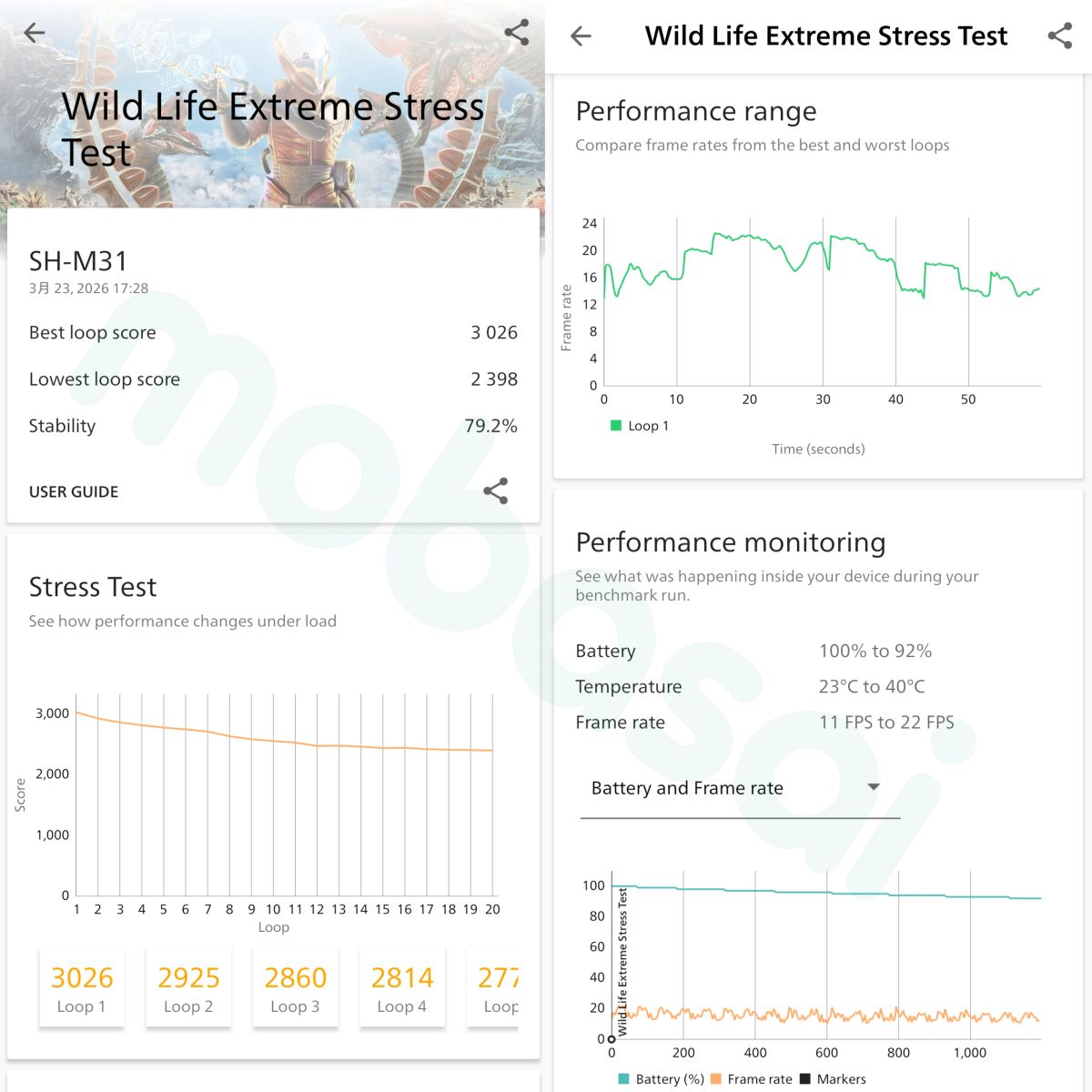Click the dropdown arrow in performance monitoring
The height and width of the screenshot is (1092, 1092).
coord(874,787)
